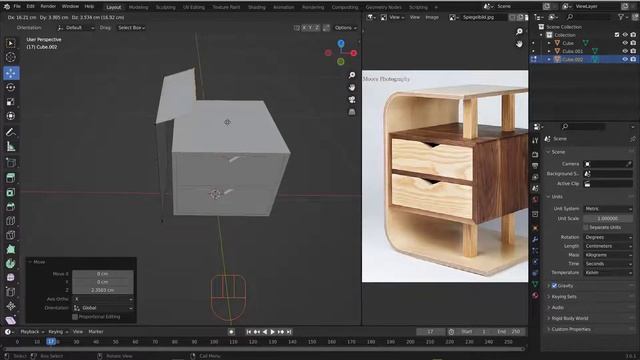
Task: Activate the Scale tool
Action: click(11, 102)
